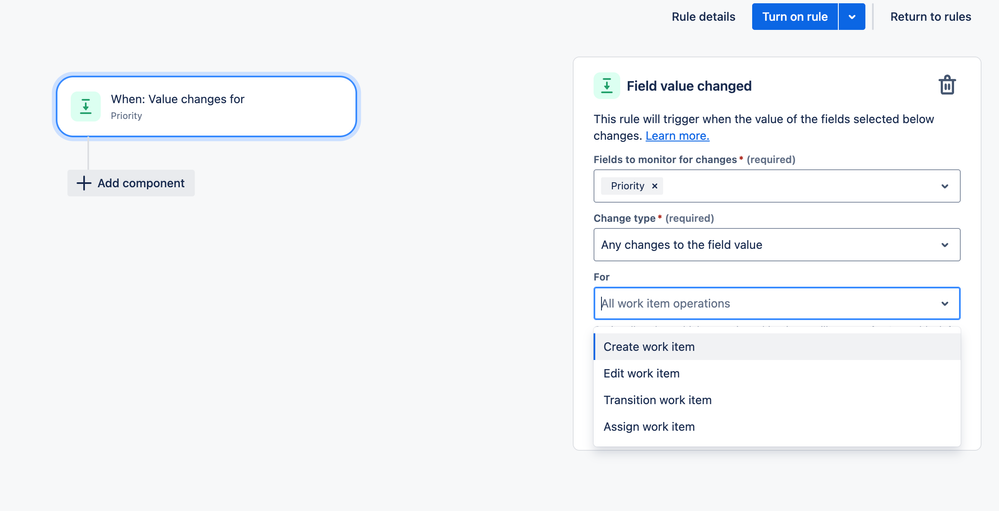Follow the Learn more link
999x511 pixels.
coord(677,136)
